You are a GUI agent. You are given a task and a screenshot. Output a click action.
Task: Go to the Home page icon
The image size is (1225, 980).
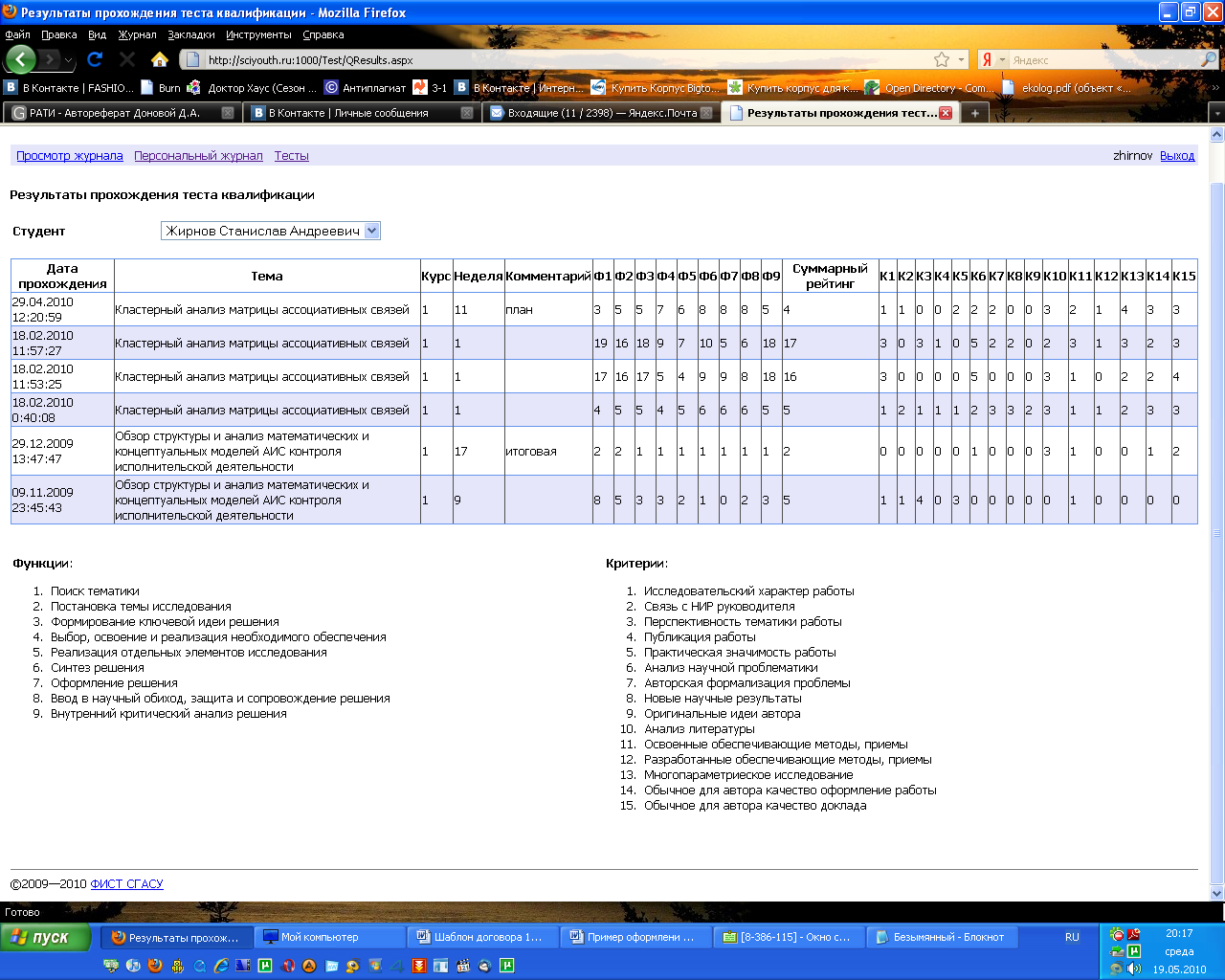click(160, 59)
